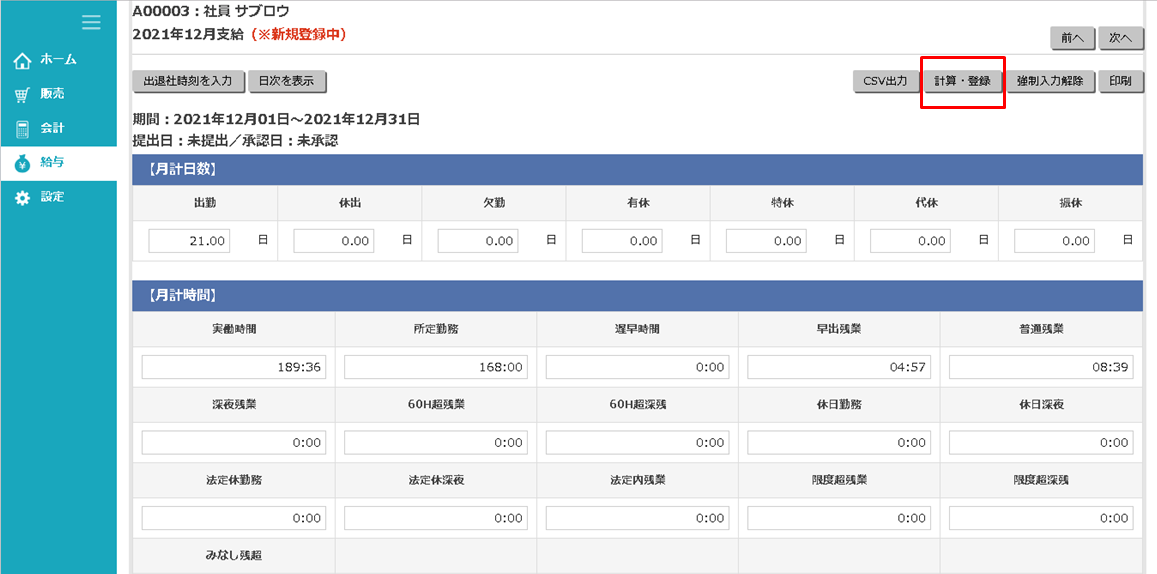Open the 販売 sidebar menu
This screenshot has height=574, width=1157.
coord(52,94)
